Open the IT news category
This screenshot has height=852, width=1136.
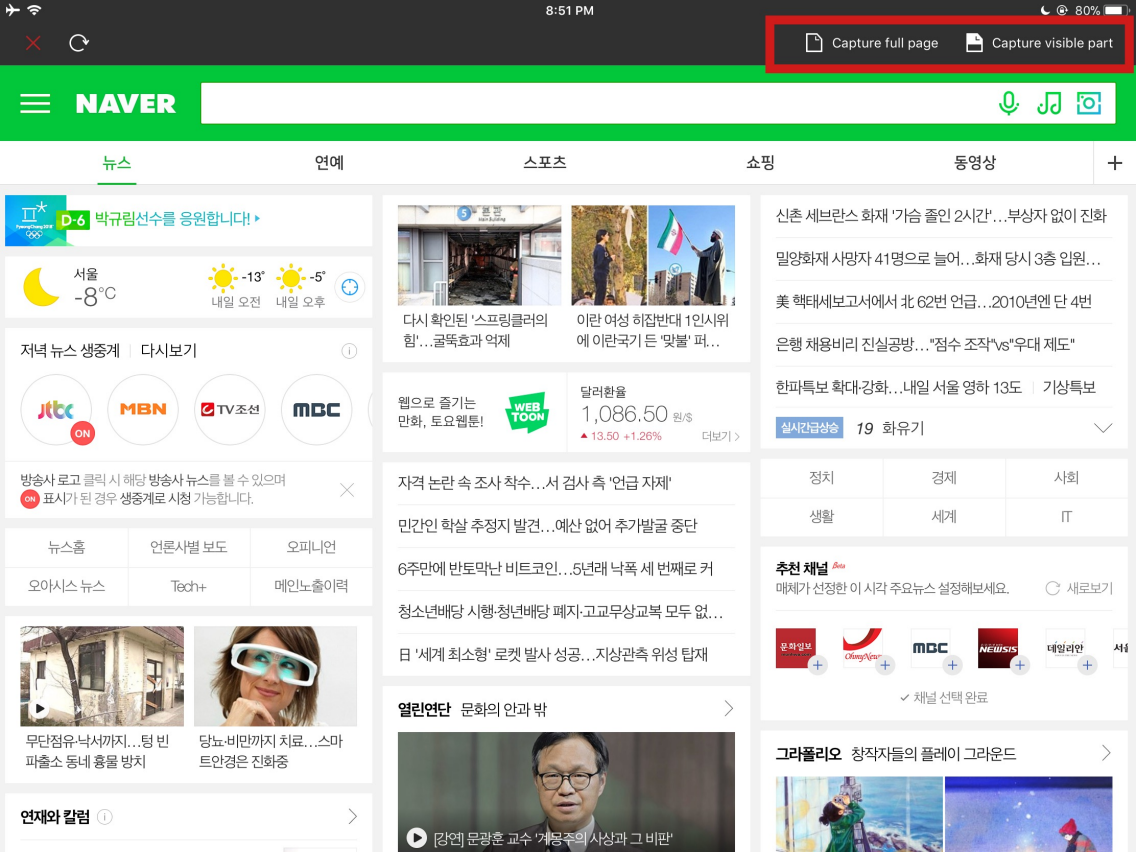coord(1066,517)
